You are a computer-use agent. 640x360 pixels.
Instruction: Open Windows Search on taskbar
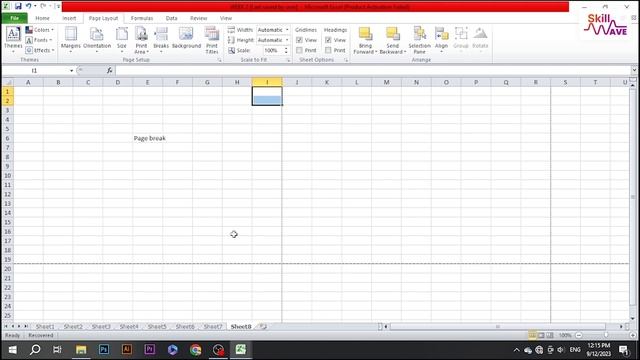[x=35, y=350]
